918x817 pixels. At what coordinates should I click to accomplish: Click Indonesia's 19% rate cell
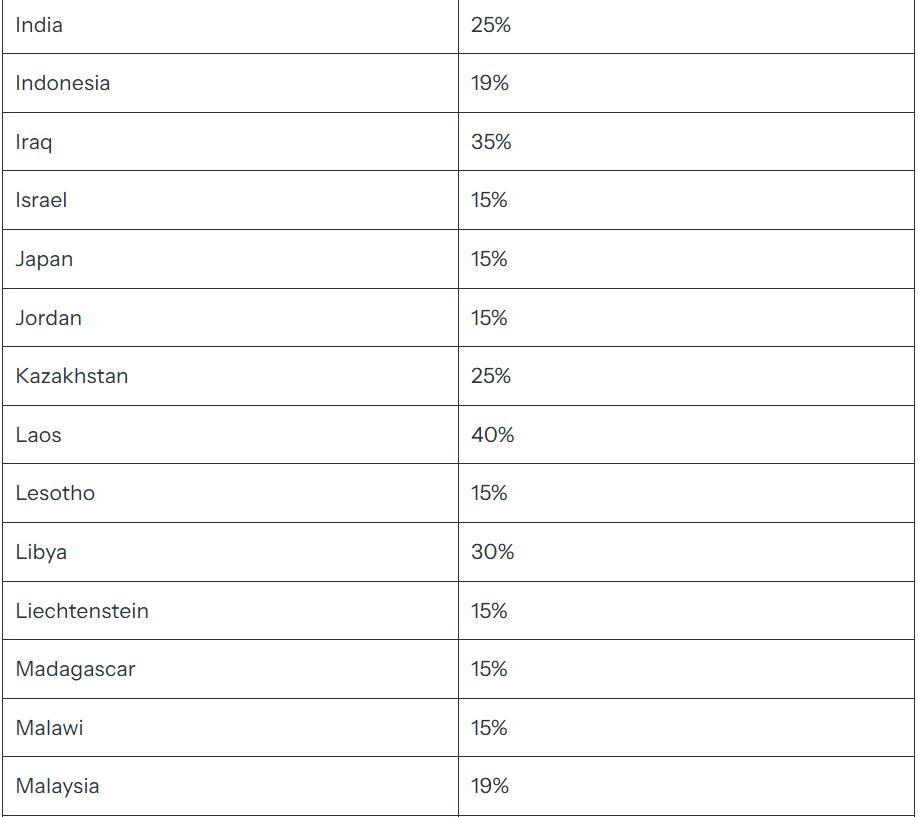click(686, 83)
